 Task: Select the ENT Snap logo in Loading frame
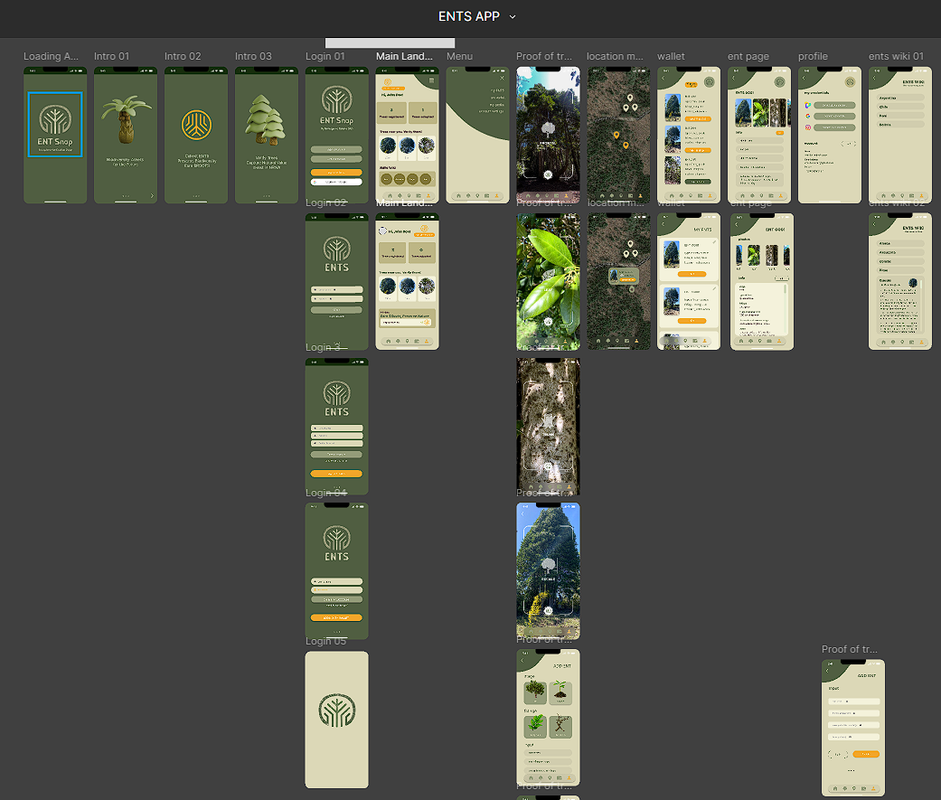click(x=55, y=125)
